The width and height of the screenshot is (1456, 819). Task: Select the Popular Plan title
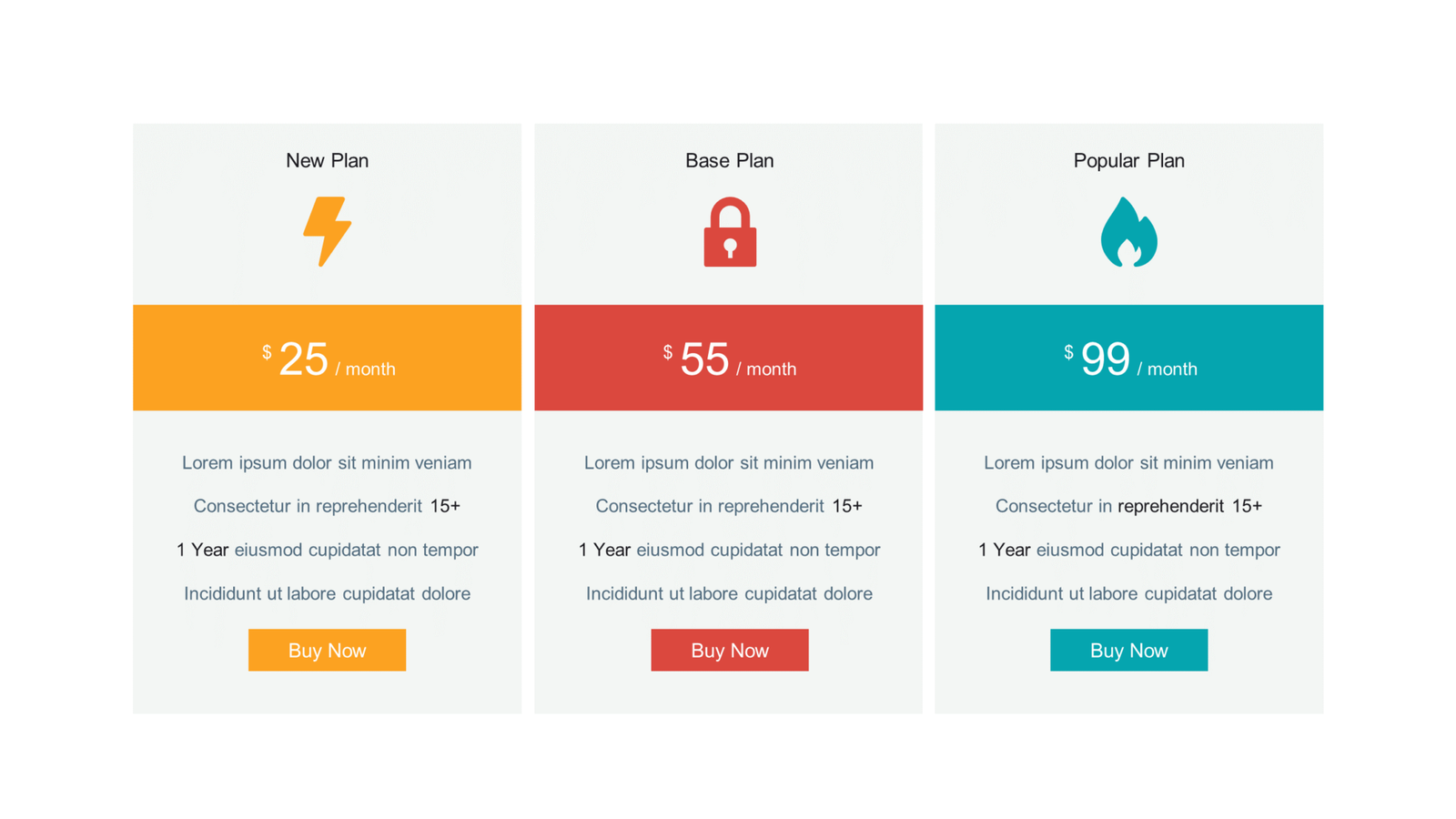pos(1128,160)
